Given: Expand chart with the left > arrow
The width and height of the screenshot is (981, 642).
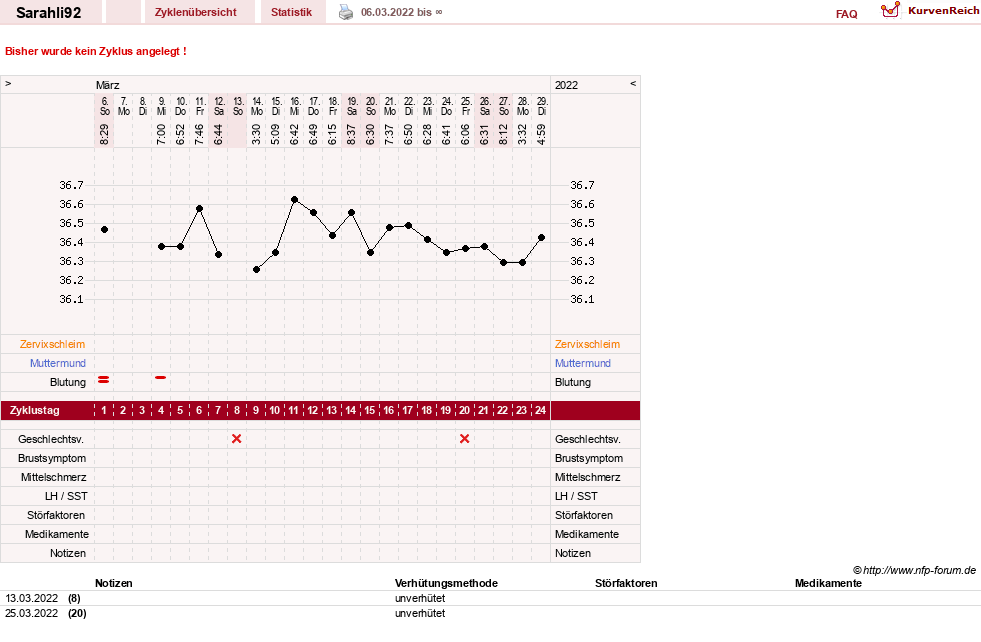Looking at the screenshot, I should [x=8, y=83].
